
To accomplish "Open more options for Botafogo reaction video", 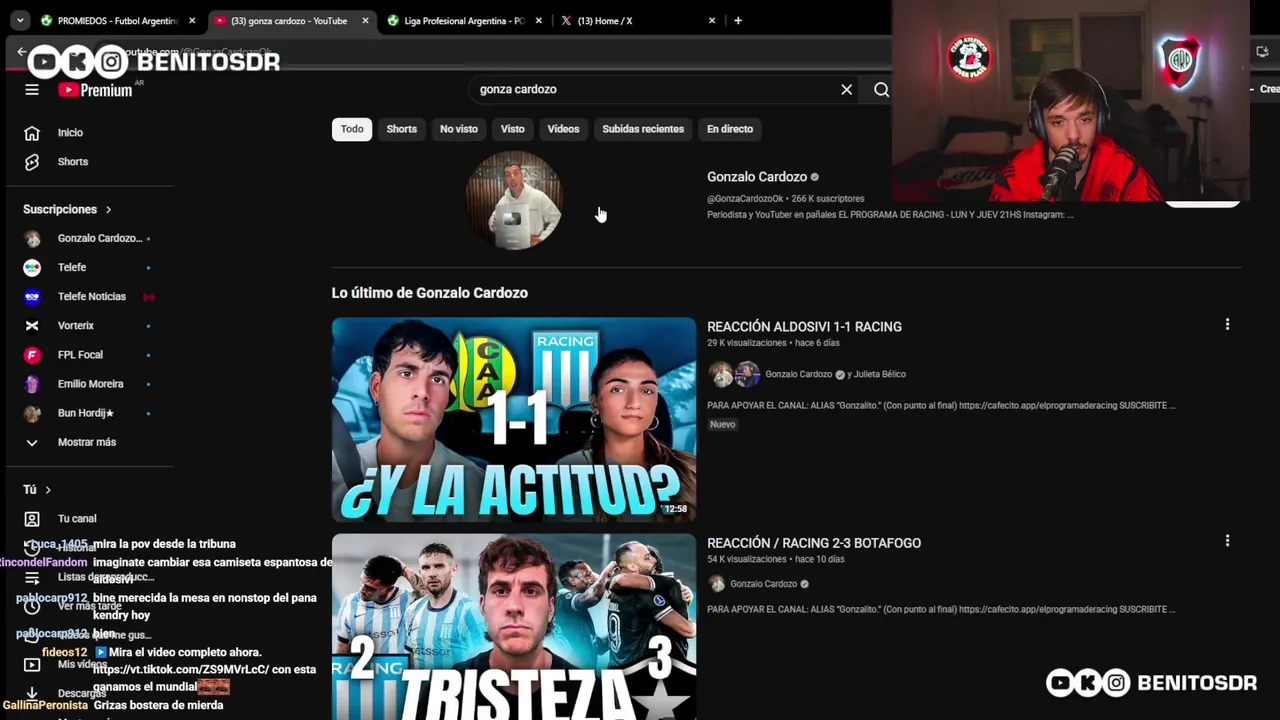I will (1227, 540).
